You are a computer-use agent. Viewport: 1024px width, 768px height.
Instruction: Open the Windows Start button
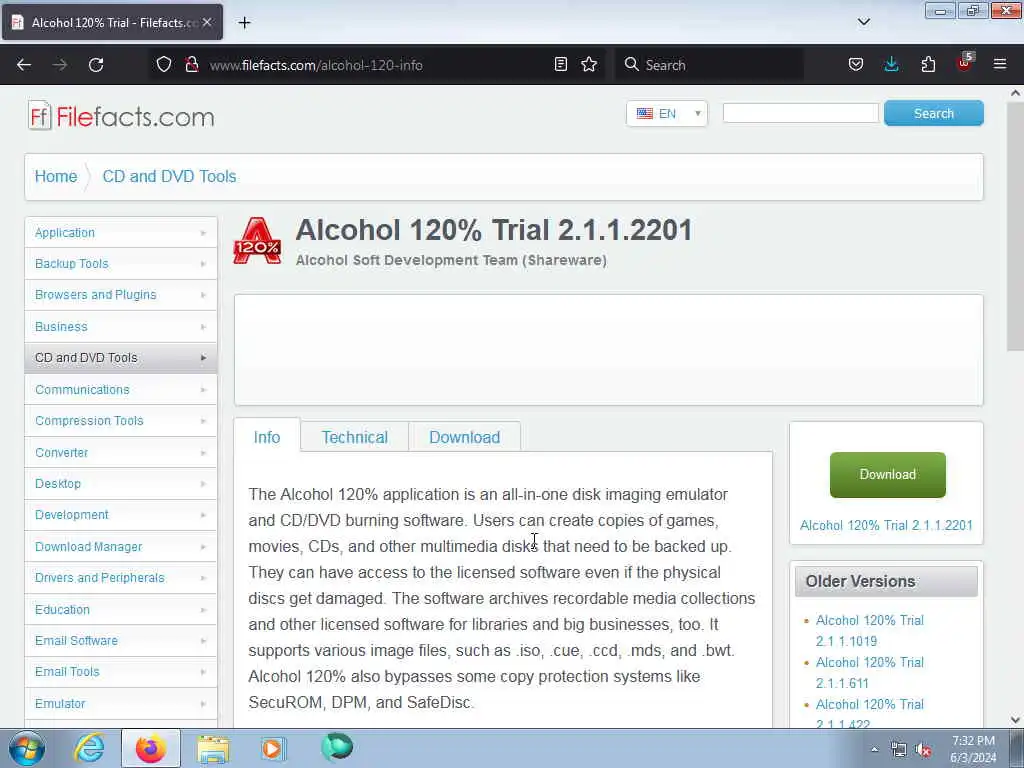point(27,748)
